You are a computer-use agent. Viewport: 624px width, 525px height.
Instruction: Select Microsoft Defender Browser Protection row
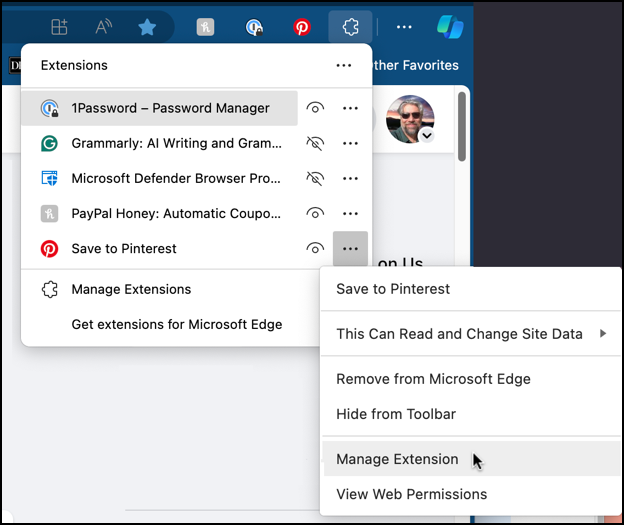pyautogui.click(x=159, y=178)
